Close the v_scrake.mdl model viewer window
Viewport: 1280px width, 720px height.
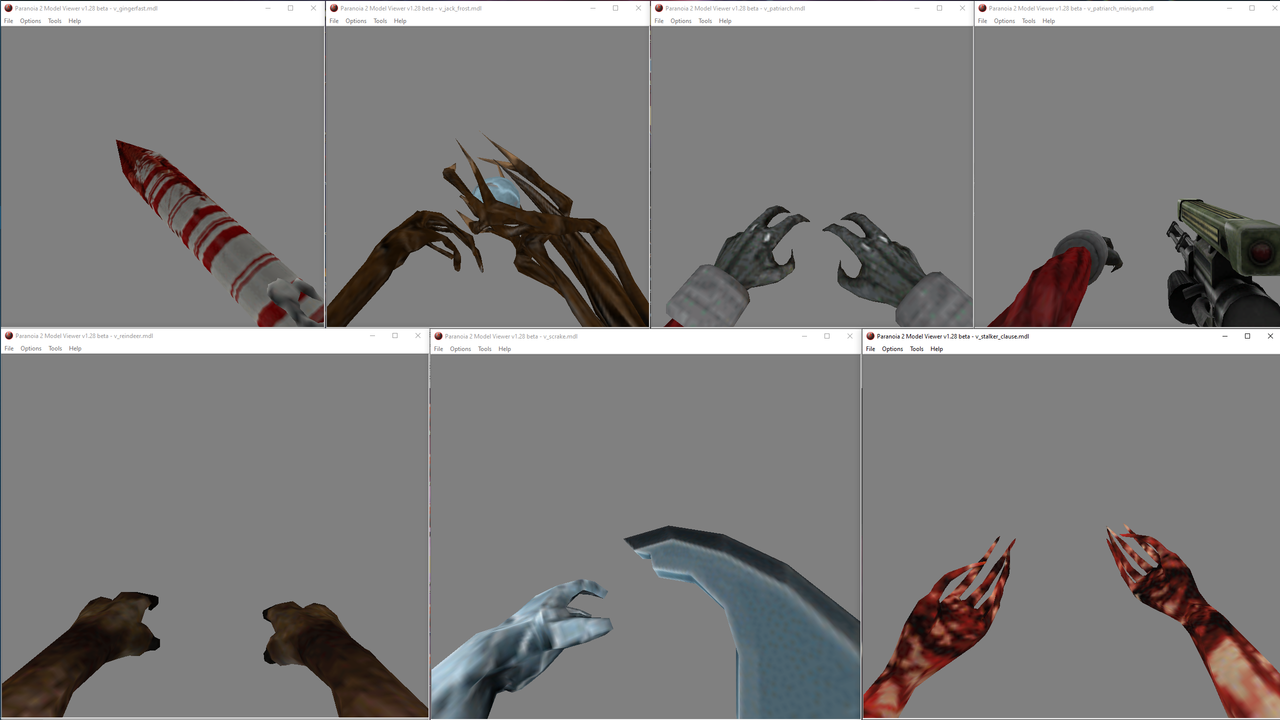(x=850, y=336)
